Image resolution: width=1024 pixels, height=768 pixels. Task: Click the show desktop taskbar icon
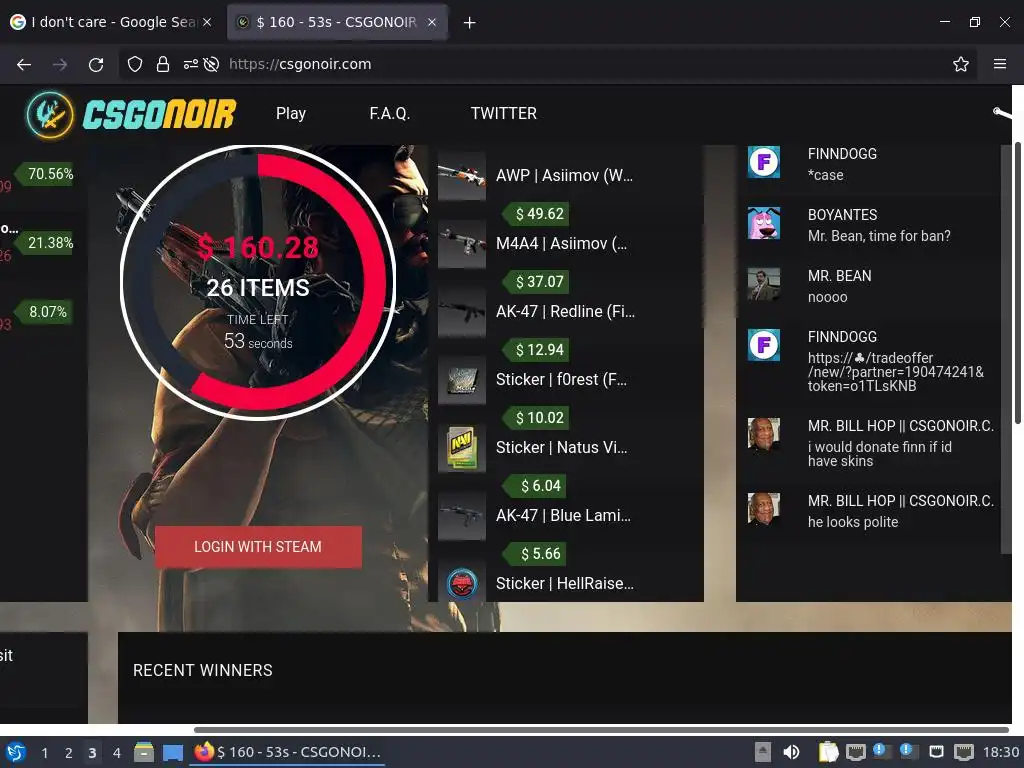coord(173,752)
